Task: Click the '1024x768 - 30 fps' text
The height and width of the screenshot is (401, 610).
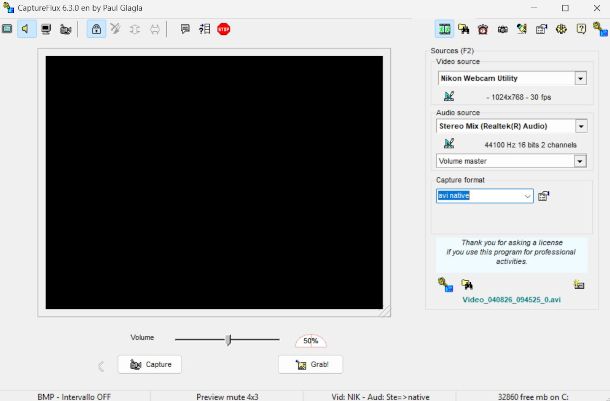Action: point(519,97)
